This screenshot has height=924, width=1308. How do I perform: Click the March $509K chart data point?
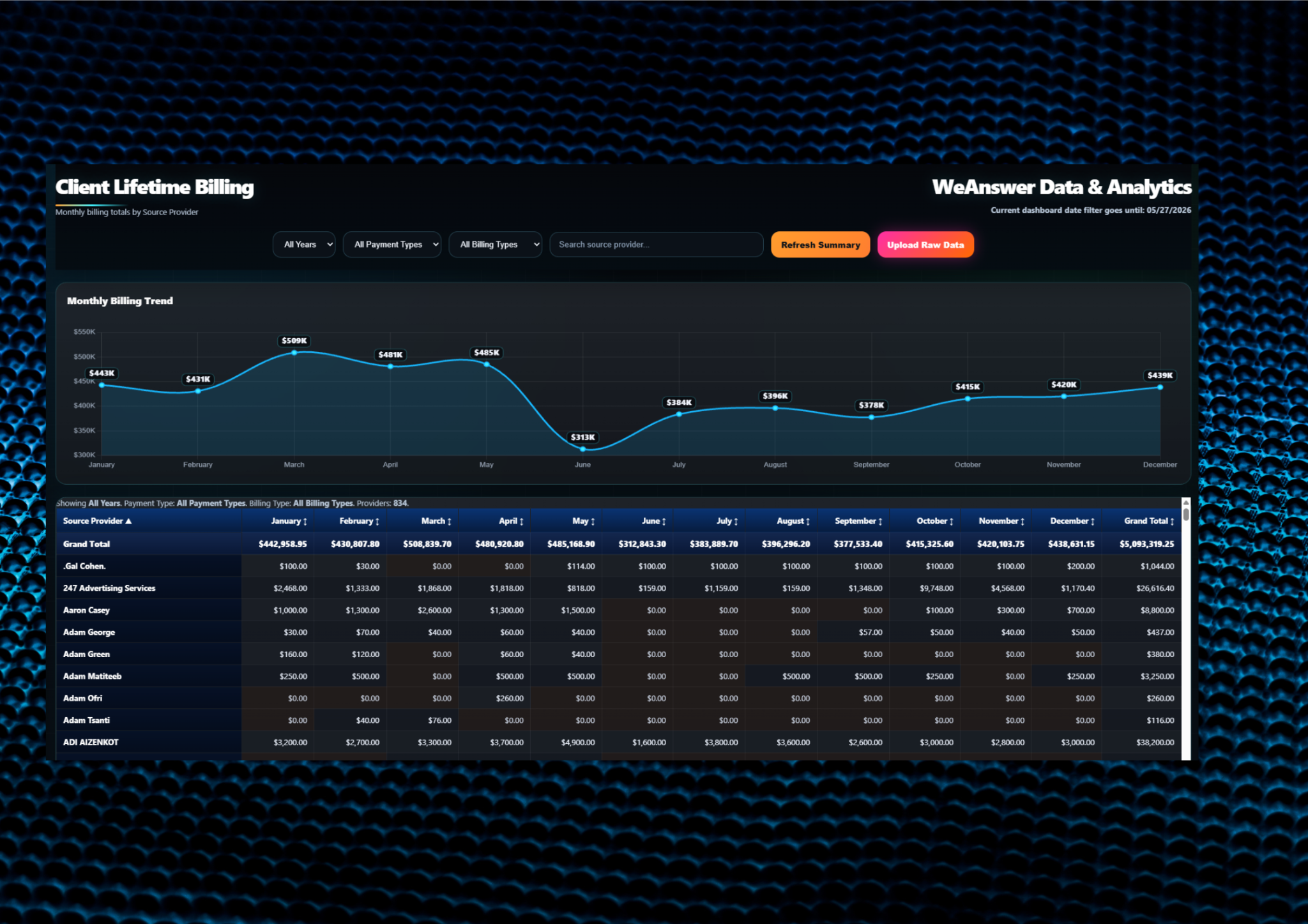tap(294, 352)
